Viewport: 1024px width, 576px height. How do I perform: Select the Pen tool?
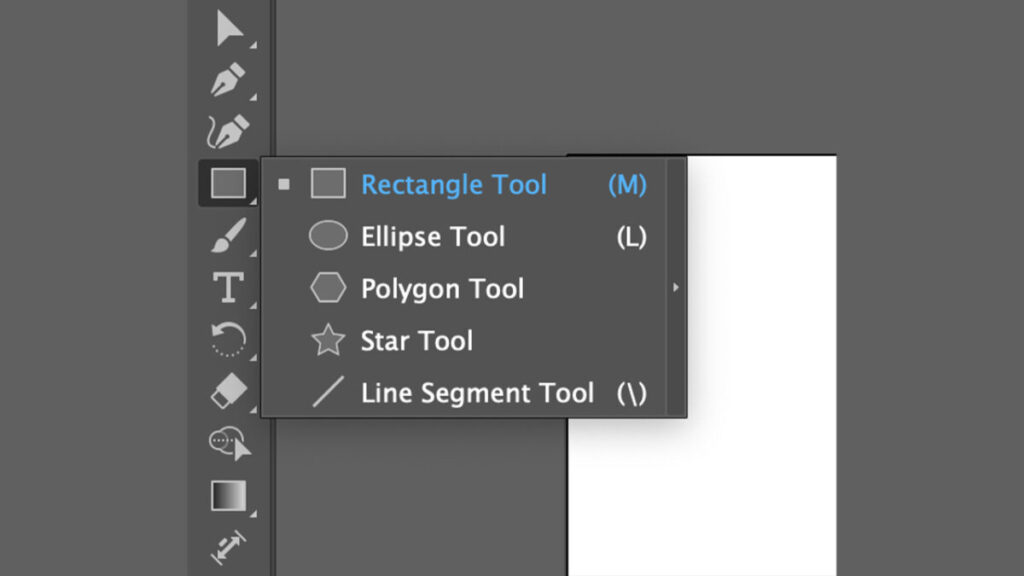click(229, 80)
